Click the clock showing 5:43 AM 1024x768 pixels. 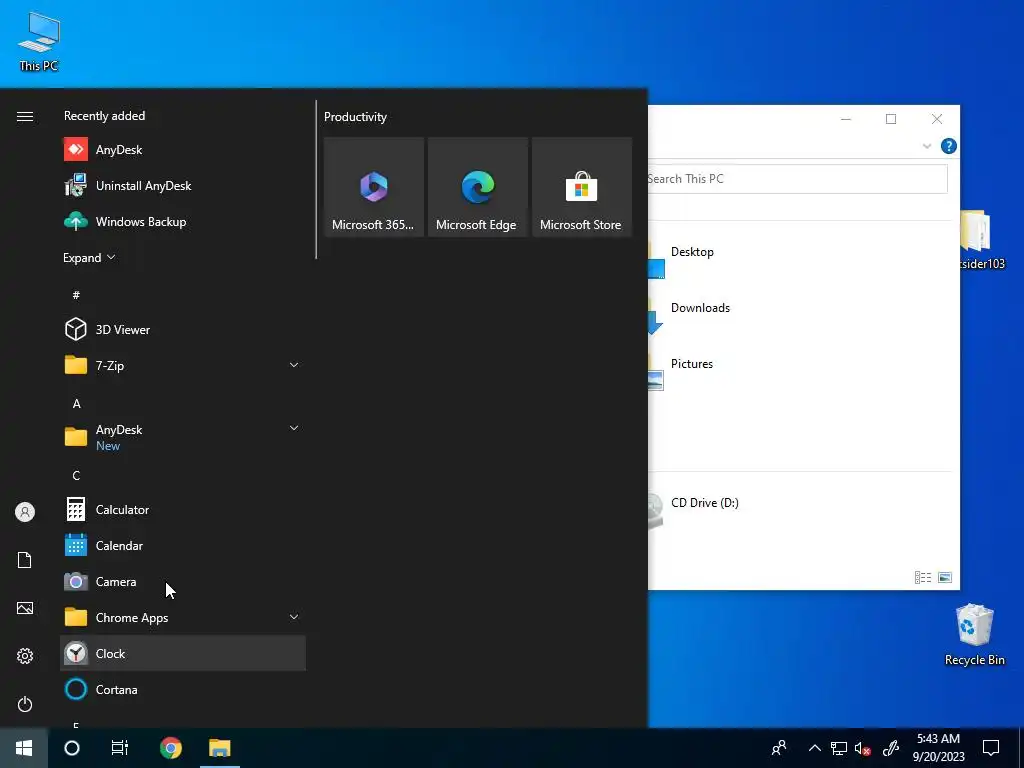coord(938,748)
